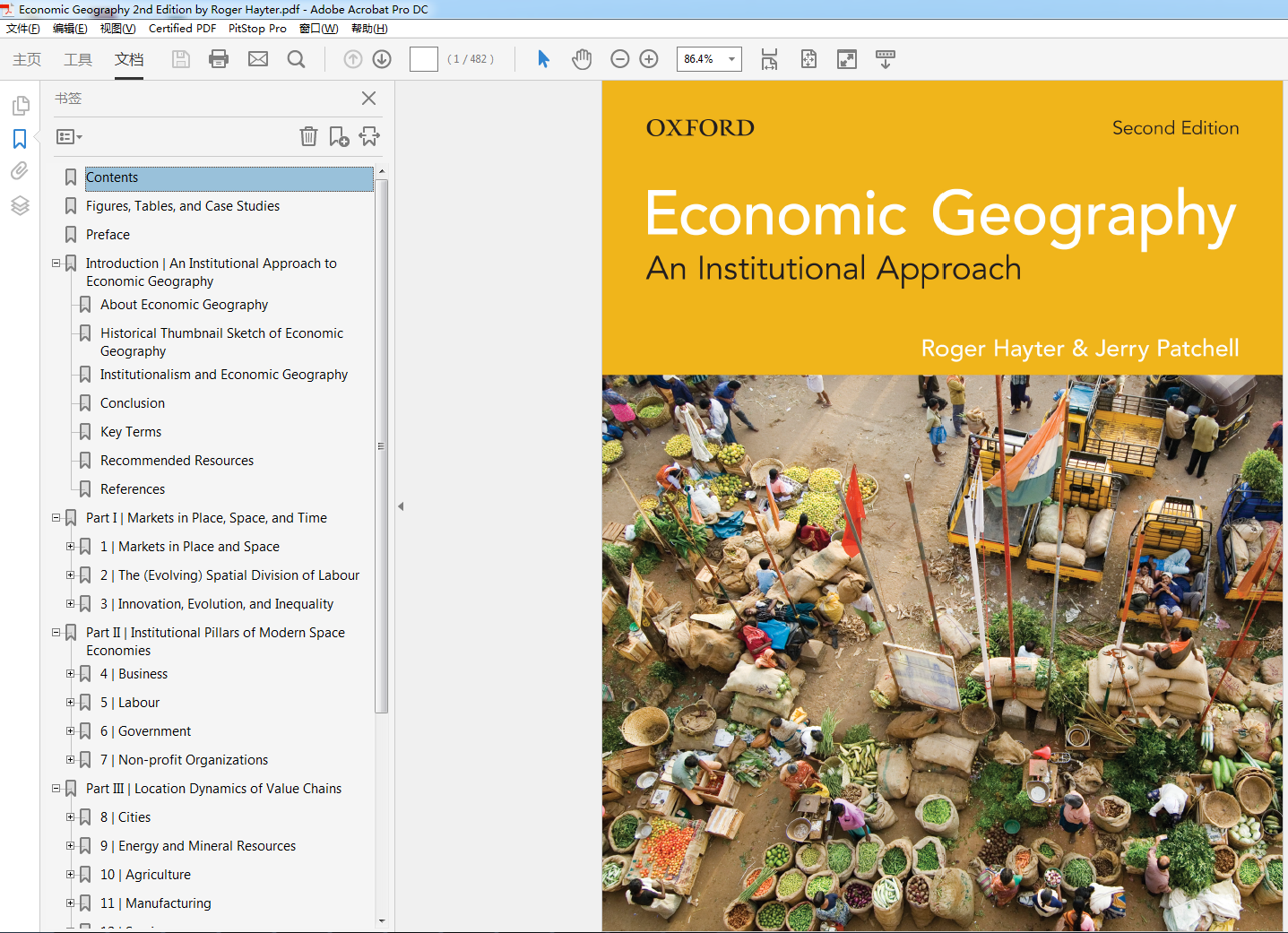Open the 文件(F) menu

[23, 29]
